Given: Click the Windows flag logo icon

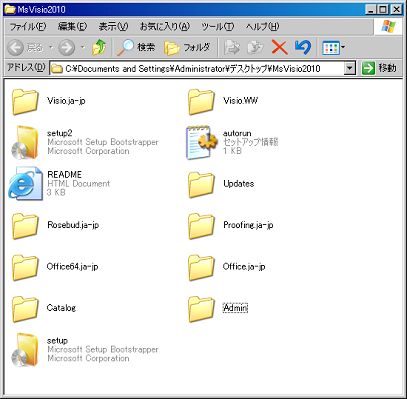Looking at the screenshot, I should pyautogui.click(x=388, y=26).
